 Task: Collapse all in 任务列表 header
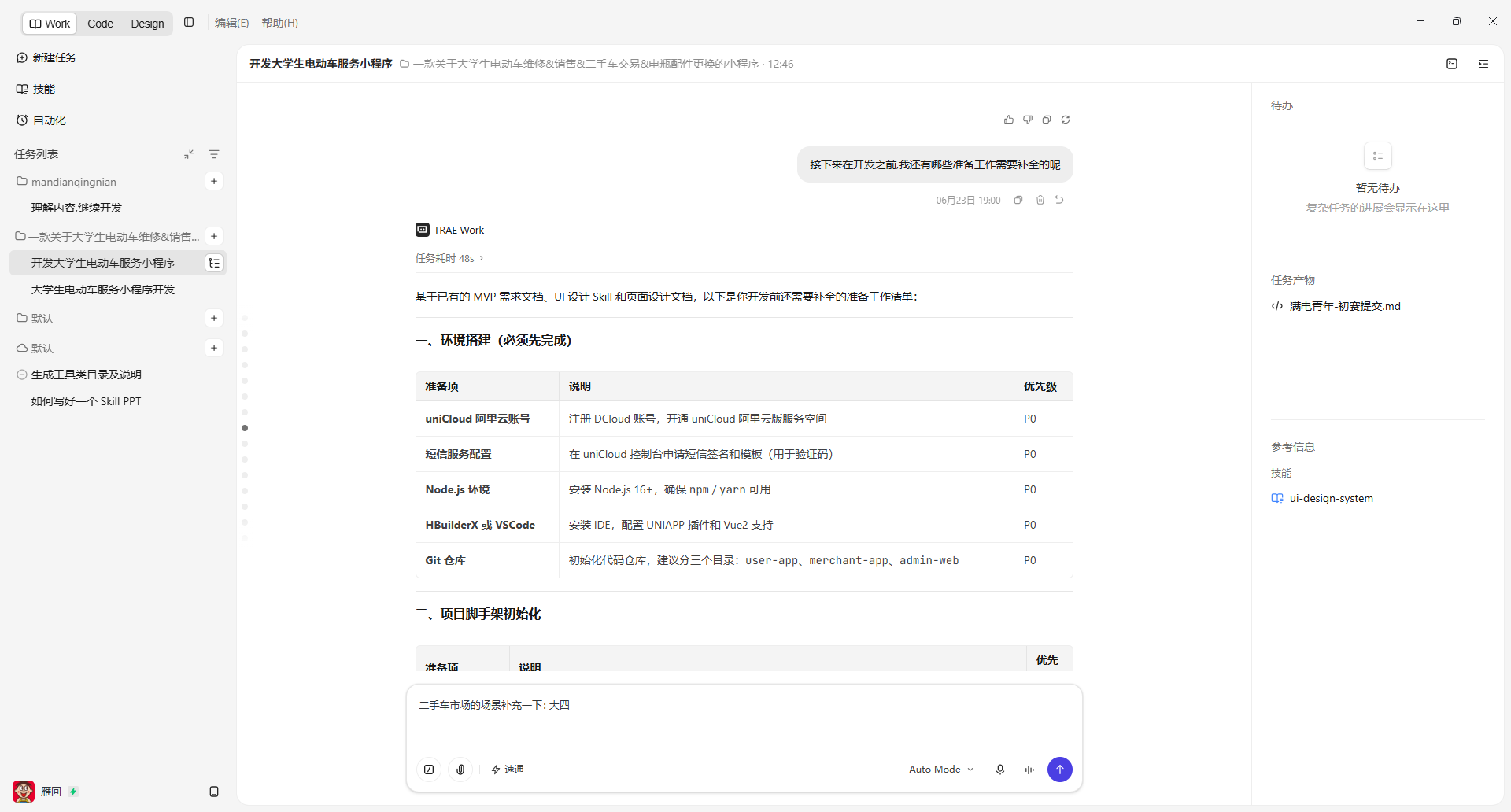tap(189, 154)
